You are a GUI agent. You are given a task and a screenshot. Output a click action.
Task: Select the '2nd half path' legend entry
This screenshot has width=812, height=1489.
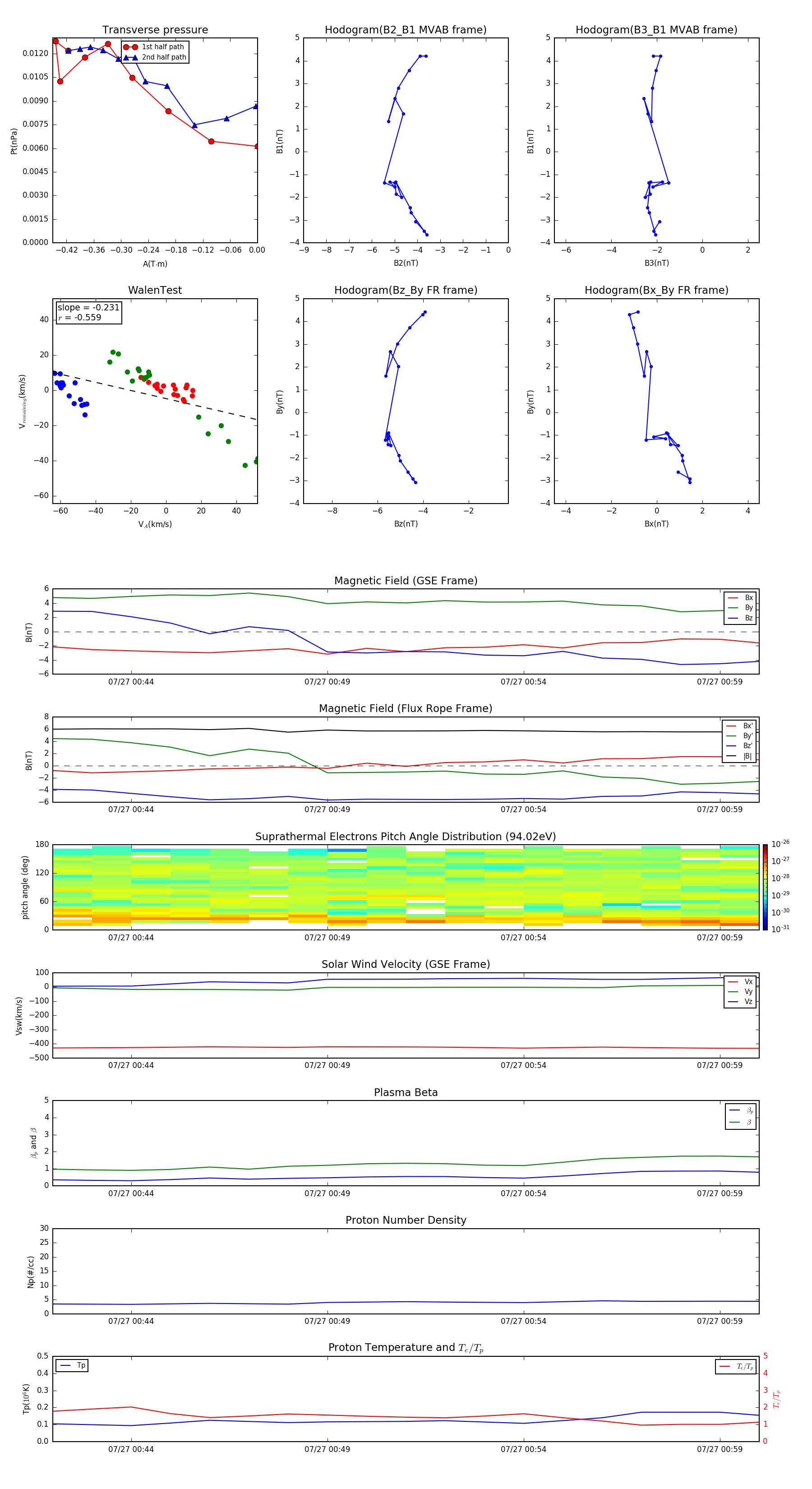click(x=155, y=57)
